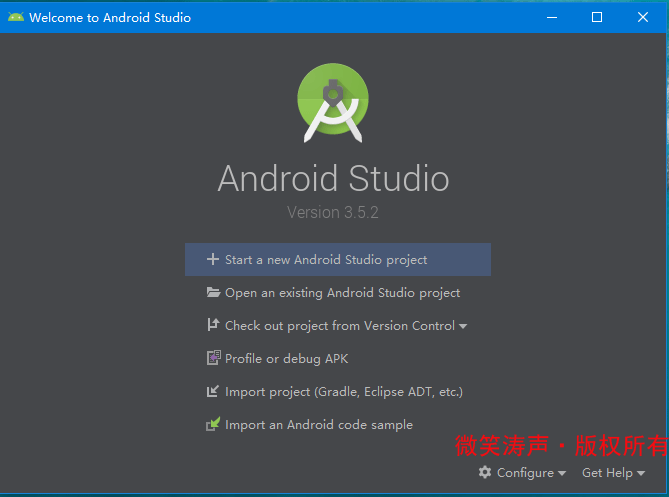This screenshot has height=497, width=669.
Task: Click the Android icon in title bar
Action: tap(16, 17)
